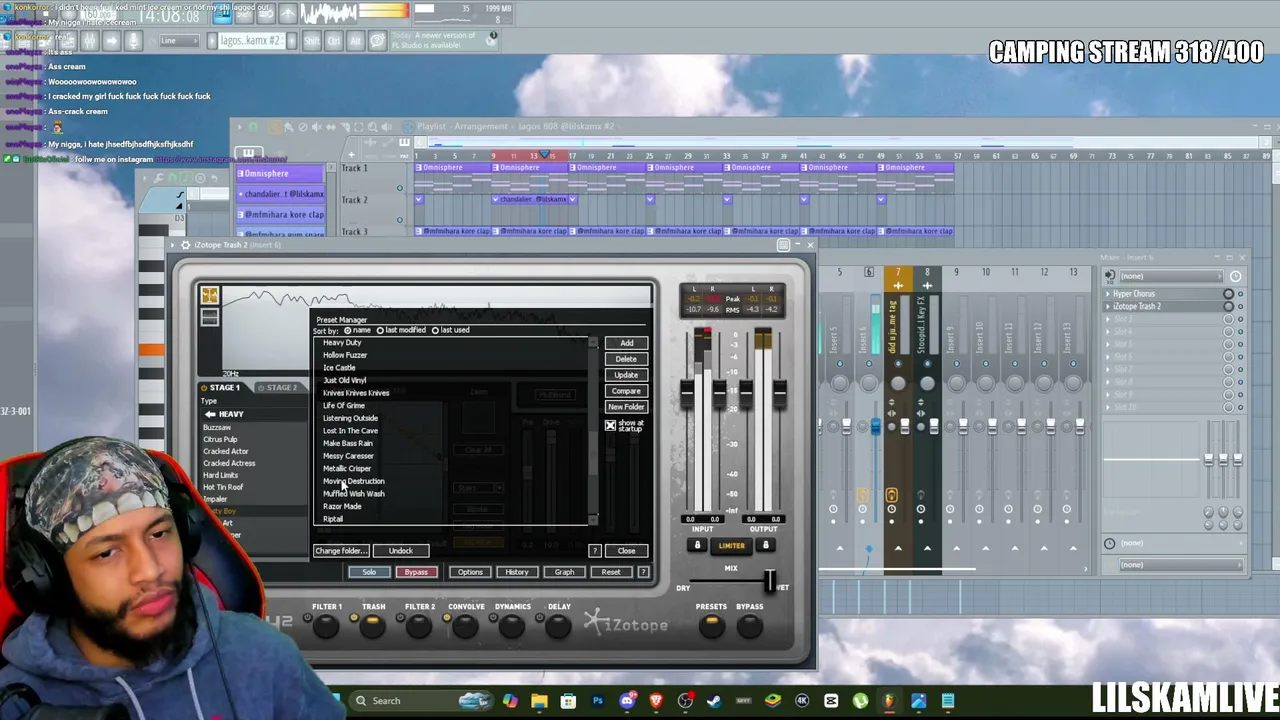Image resolution: width=1280 pixels, height=720 pixels.
Task: Open the Graph view
Action: click(x=564, y=572)
